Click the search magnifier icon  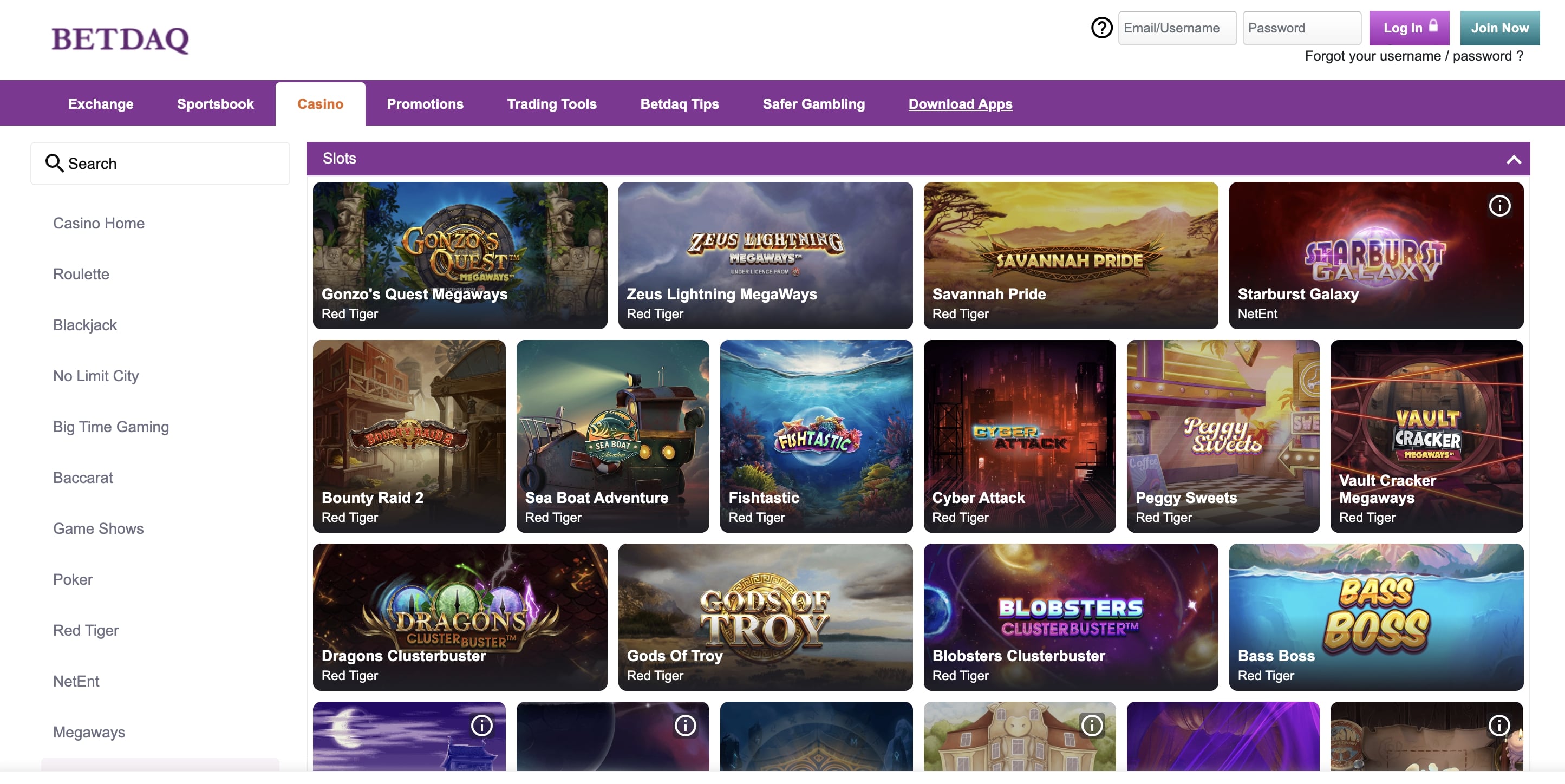coord(55,163)
